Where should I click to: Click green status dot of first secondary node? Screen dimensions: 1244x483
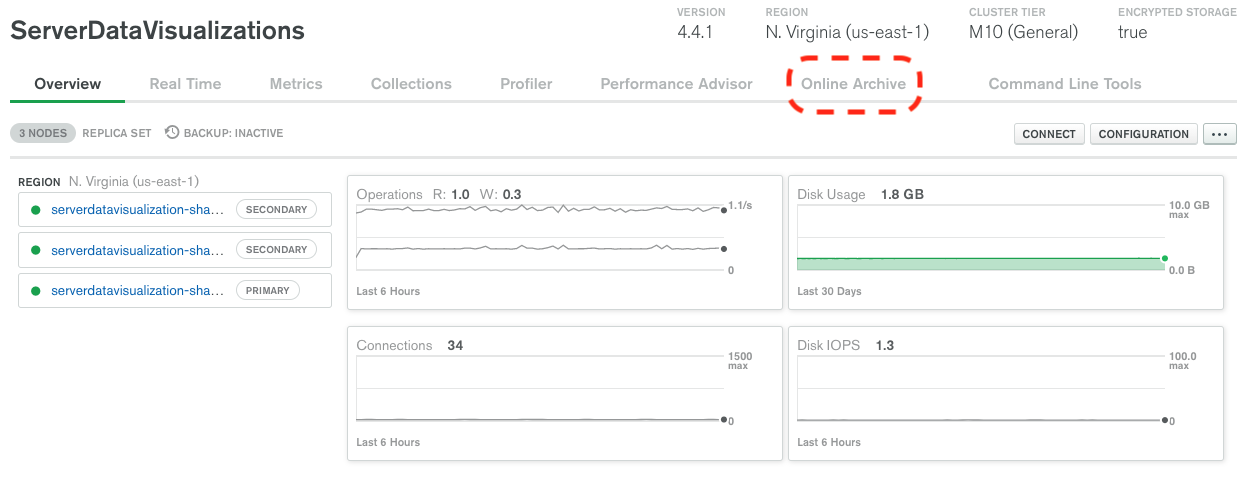36,209
